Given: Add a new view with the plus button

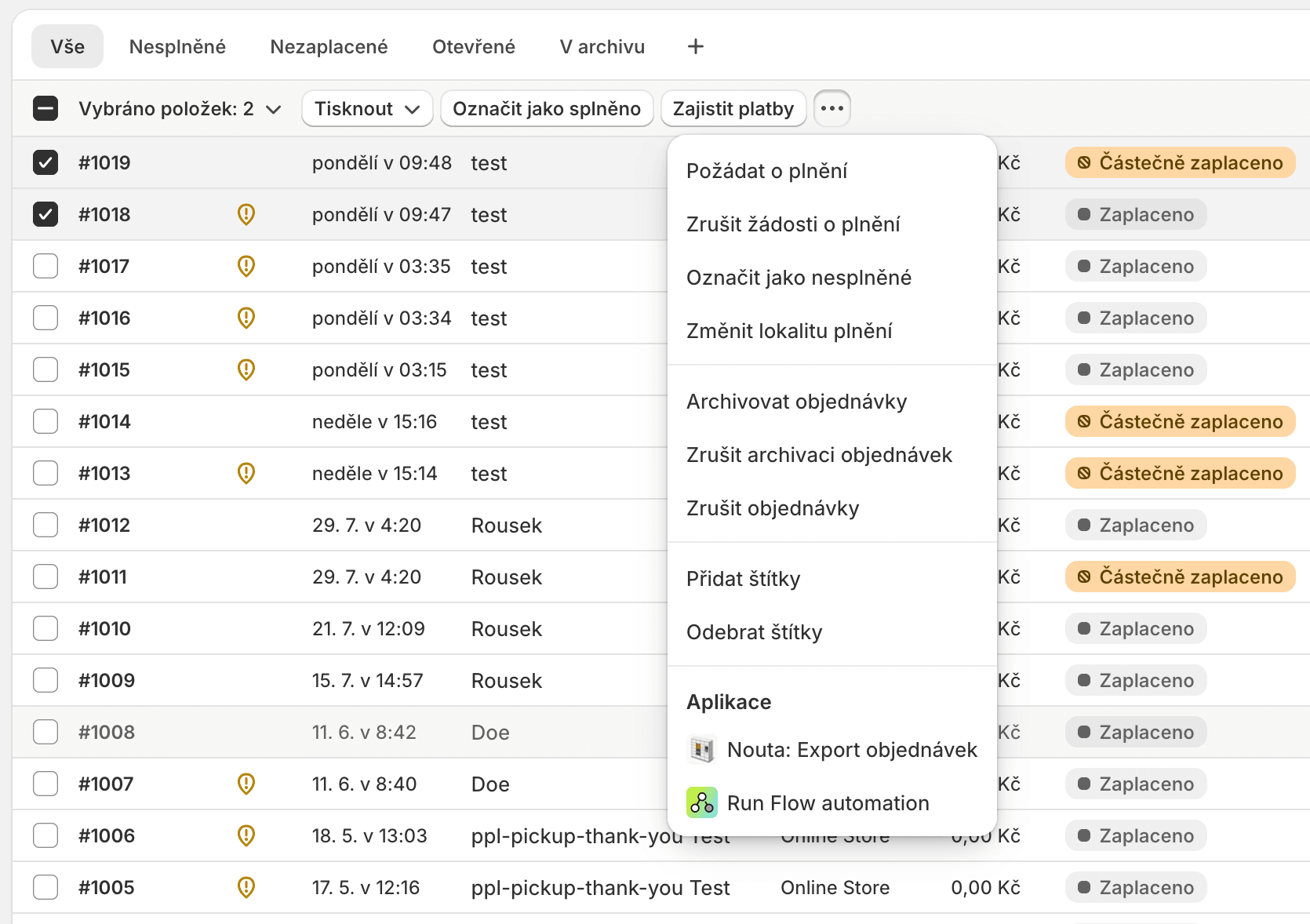Looking at the screenshot, I should pyautogui.click(x=695, y=46).
